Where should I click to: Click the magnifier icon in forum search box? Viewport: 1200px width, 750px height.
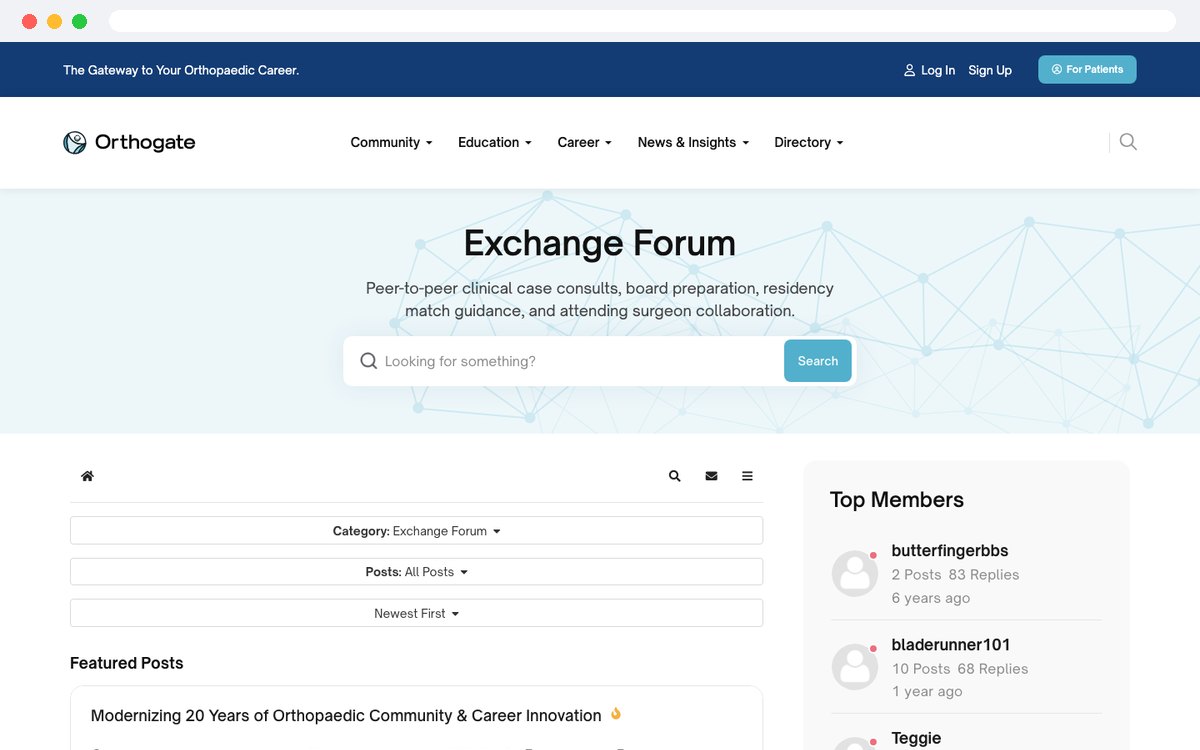[x=369, y=361]
